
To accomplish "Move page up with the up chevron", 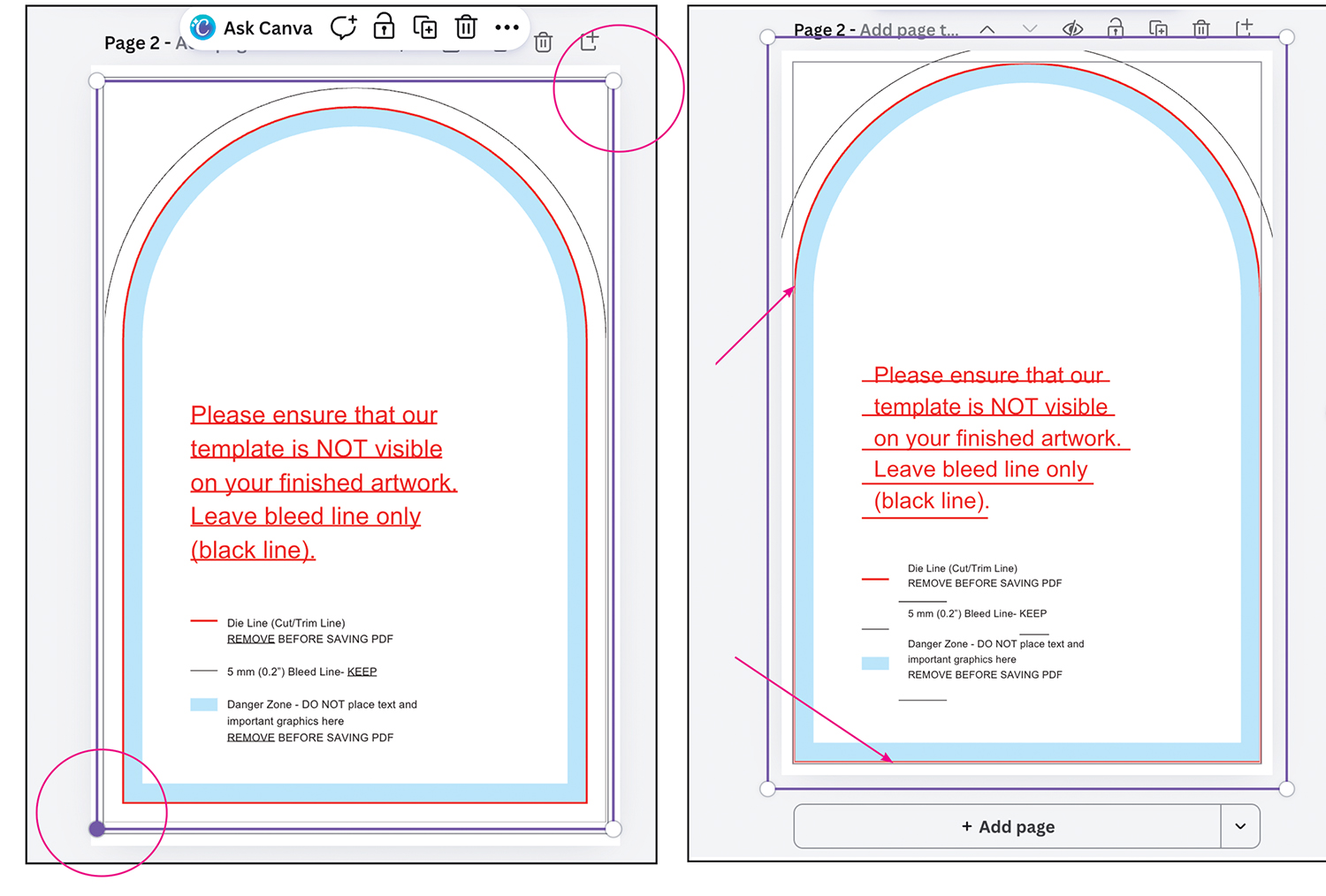I will tap(987, 29).
